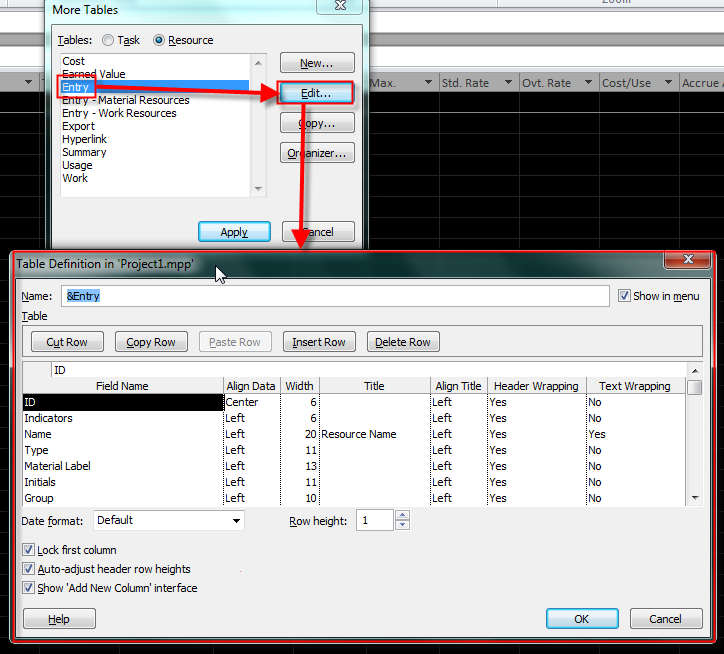Screen dimensions: 724x654
Task: Pick the Hyperlink table entry
Action: (x=84, y=139)
